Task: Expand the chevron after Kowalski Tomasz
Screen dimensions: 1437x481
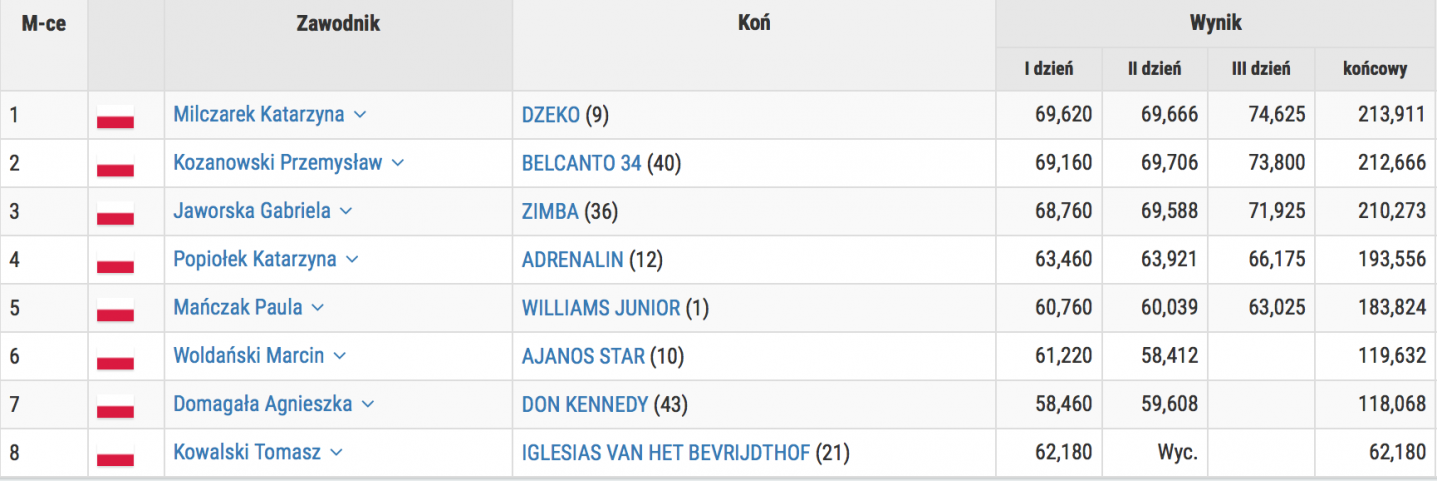Action: [336, 453]
